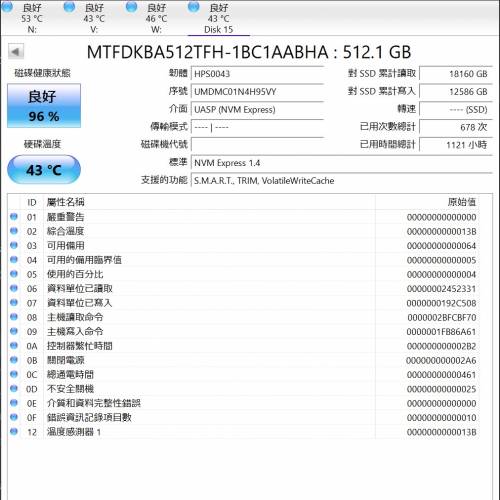Click the 屬性名稱 column header
The width and height of the screenshot is (500, 500).
pyautogui.click(x=209, y=202)
